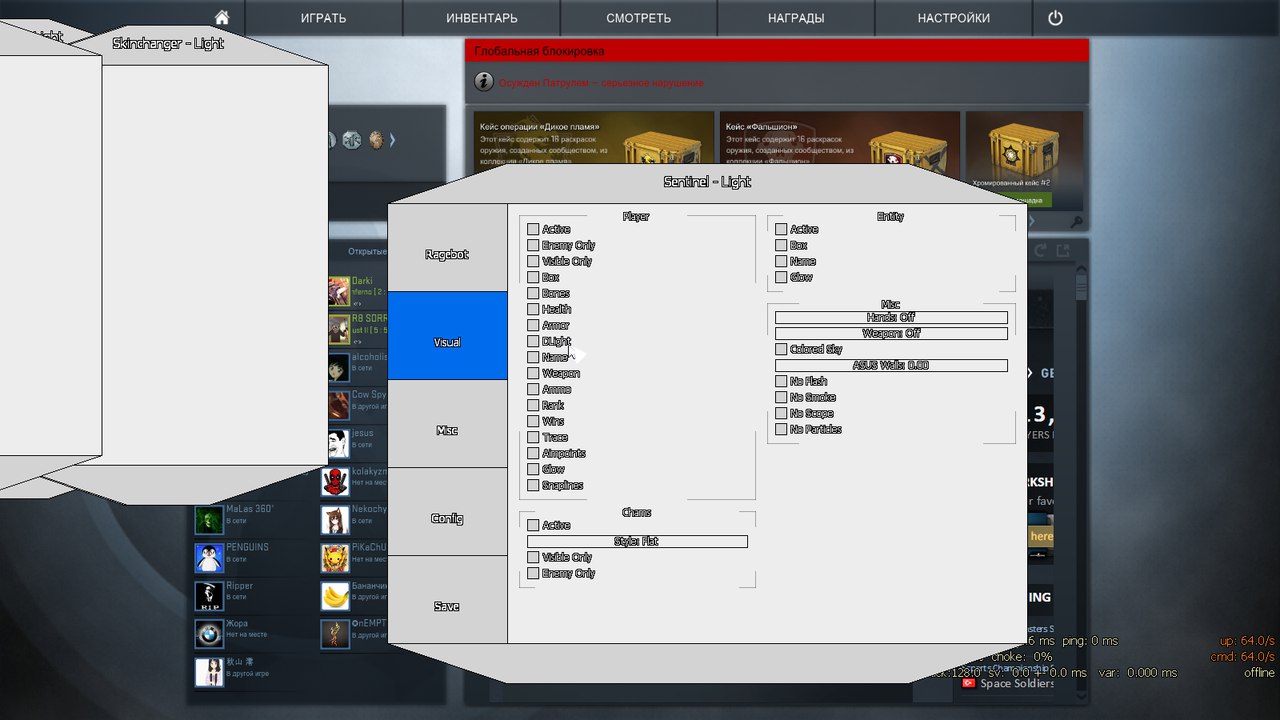Image resolution: width=1280 pixels, height=720 pixels.
Task: Toggle the Snaplines checkbox
Action: tap(533, 485)
